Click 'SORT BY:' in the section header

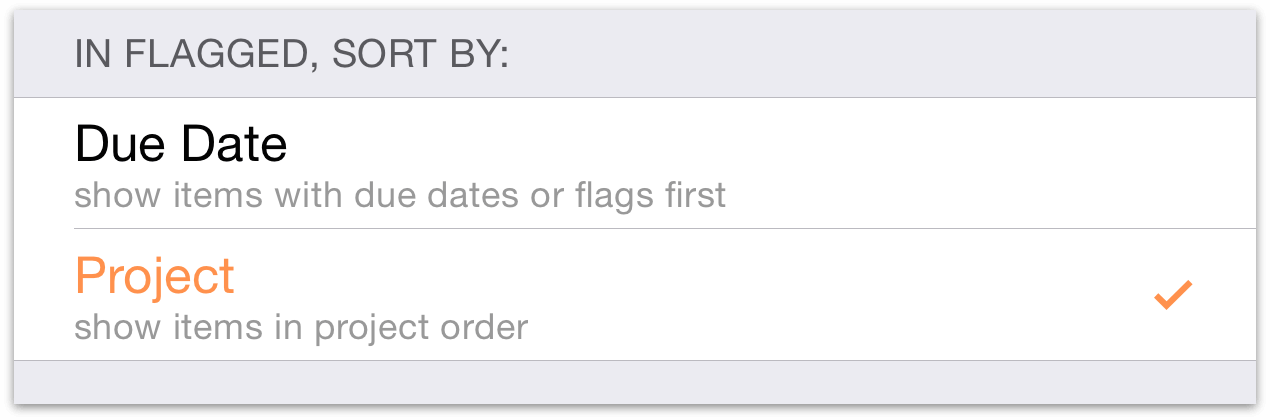421,55
